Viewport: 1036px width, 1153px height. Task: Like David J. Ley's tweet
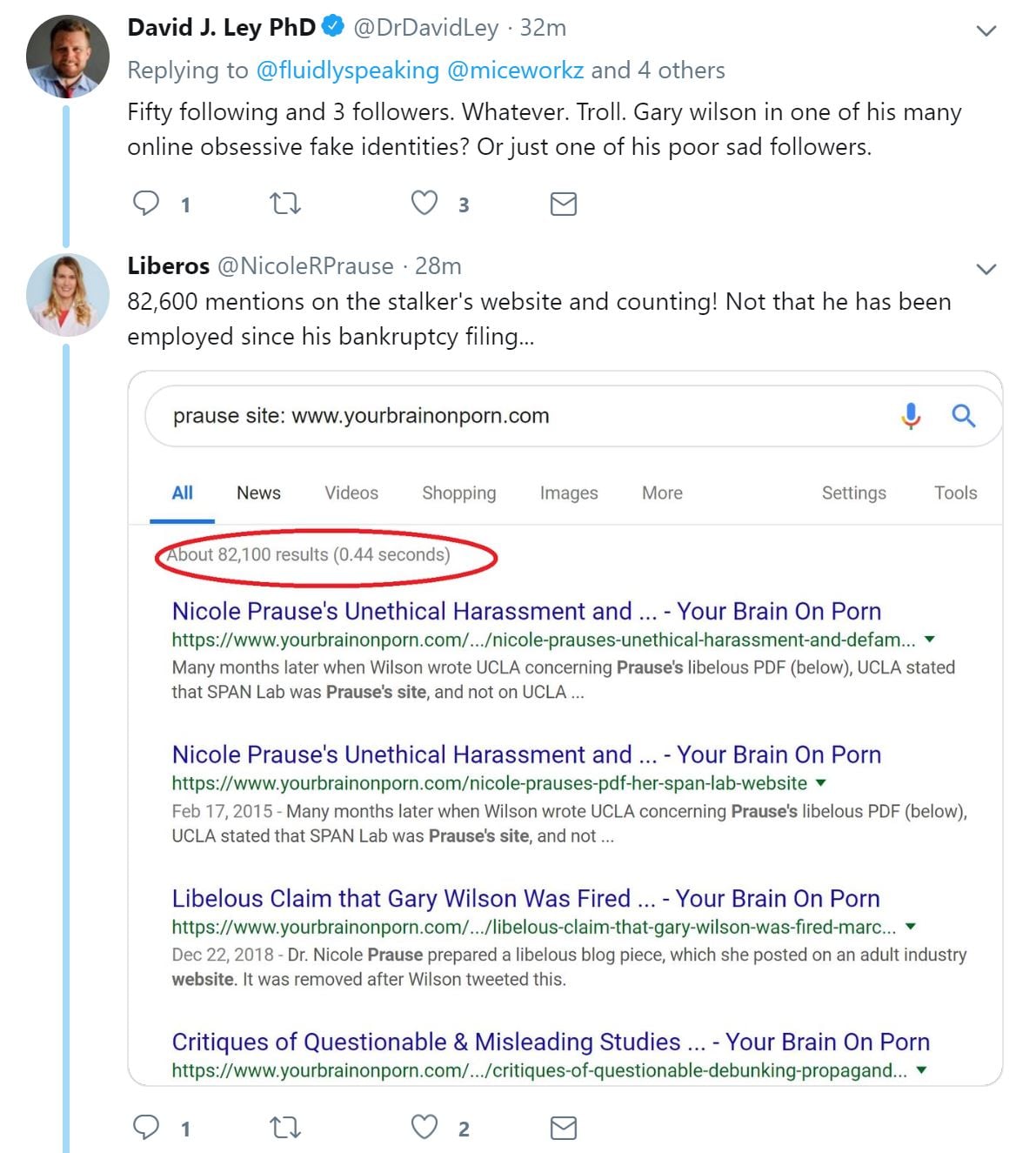[424, 204]
